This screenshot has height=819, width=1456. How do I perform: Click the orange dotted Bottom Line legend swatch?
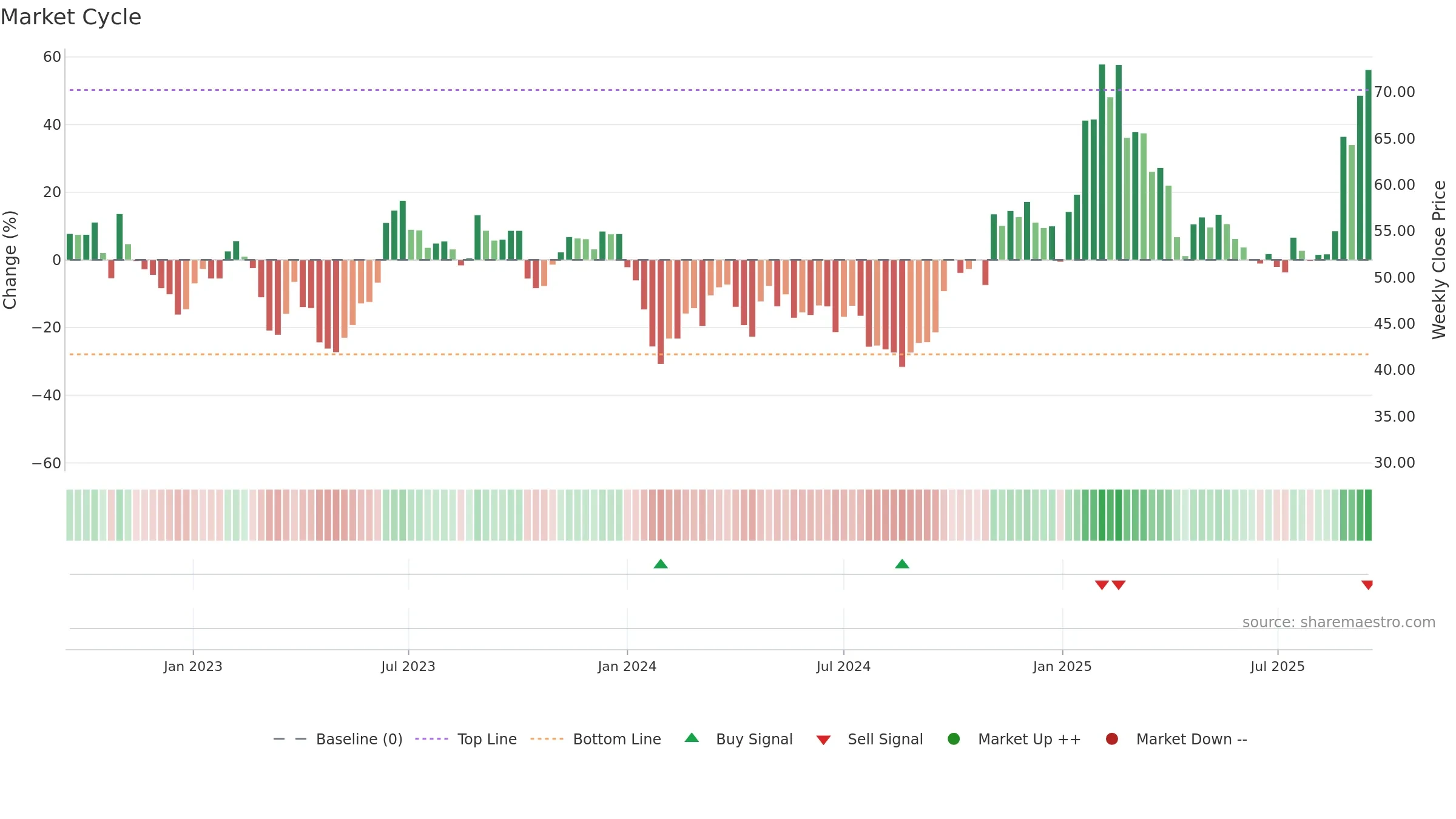(x=547, y=739)
